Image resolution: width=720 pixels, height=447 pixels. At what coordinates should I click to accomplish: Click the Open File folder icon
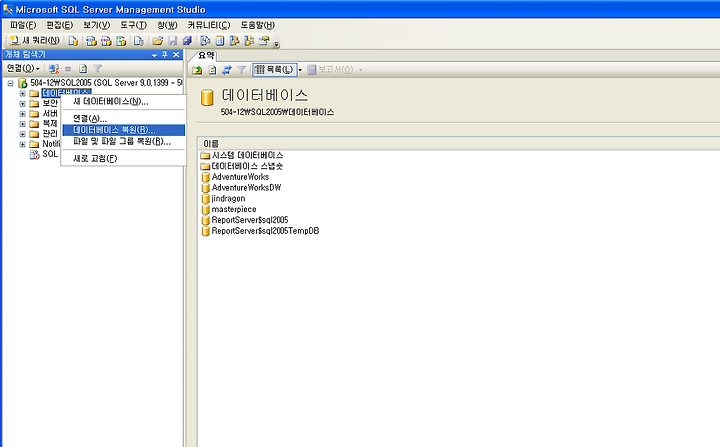(x=158, y=41)
